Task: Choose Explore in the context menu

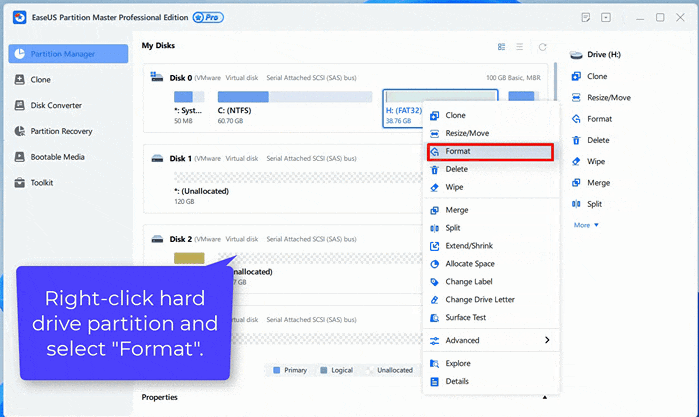Action: (x=490, y=363)
